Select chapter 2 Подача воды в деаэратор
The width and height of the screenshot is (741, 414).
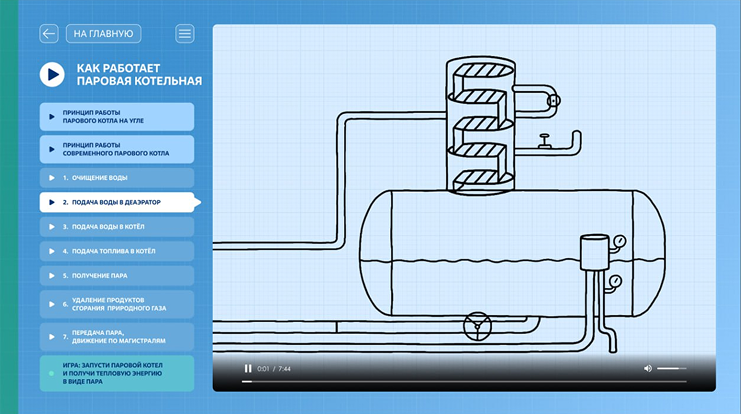pyautogui.click(x=117, y=202)
